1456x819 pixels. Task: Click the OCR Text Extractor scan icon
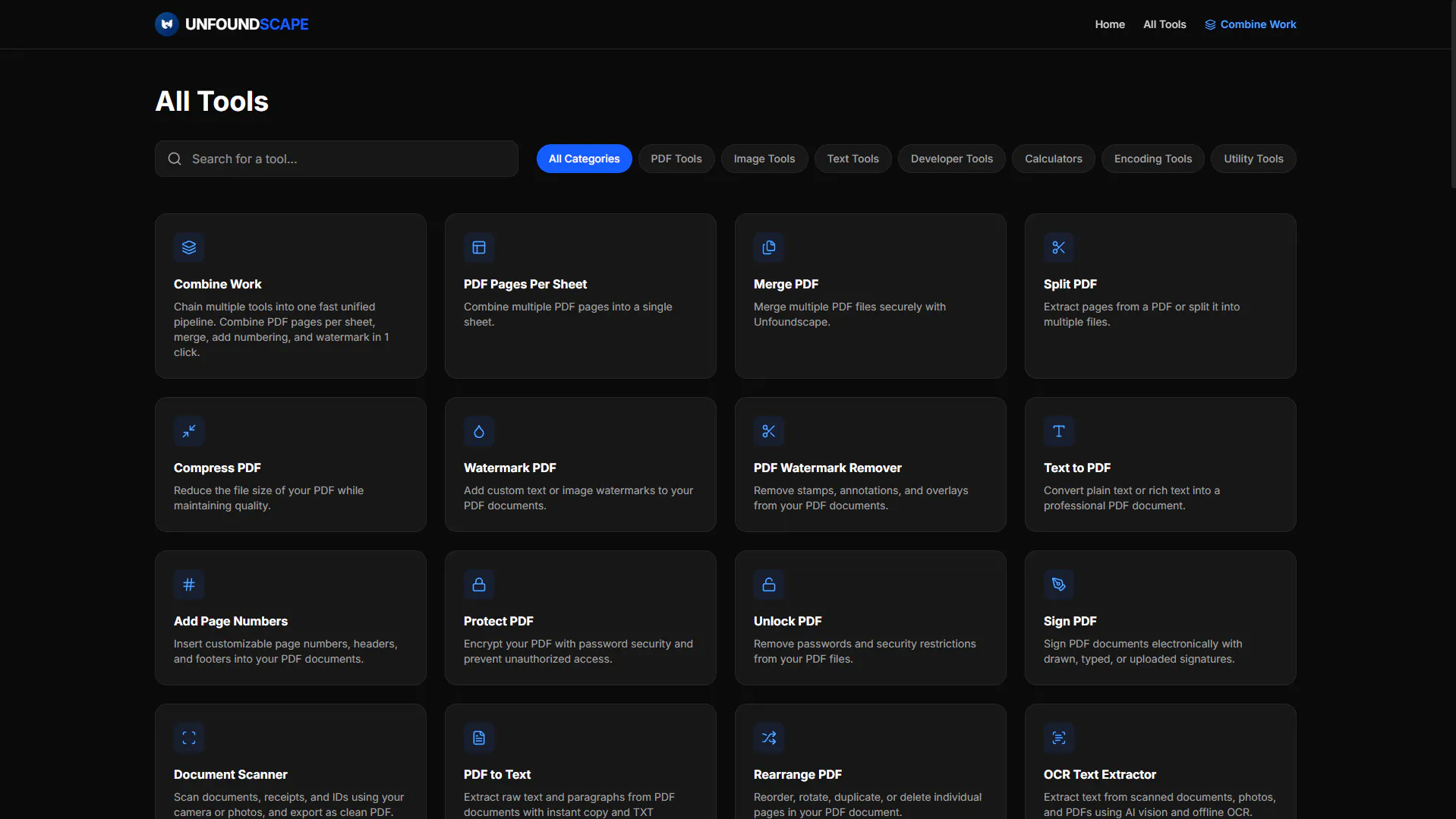pyautogui.click(x=1059, y=738)
